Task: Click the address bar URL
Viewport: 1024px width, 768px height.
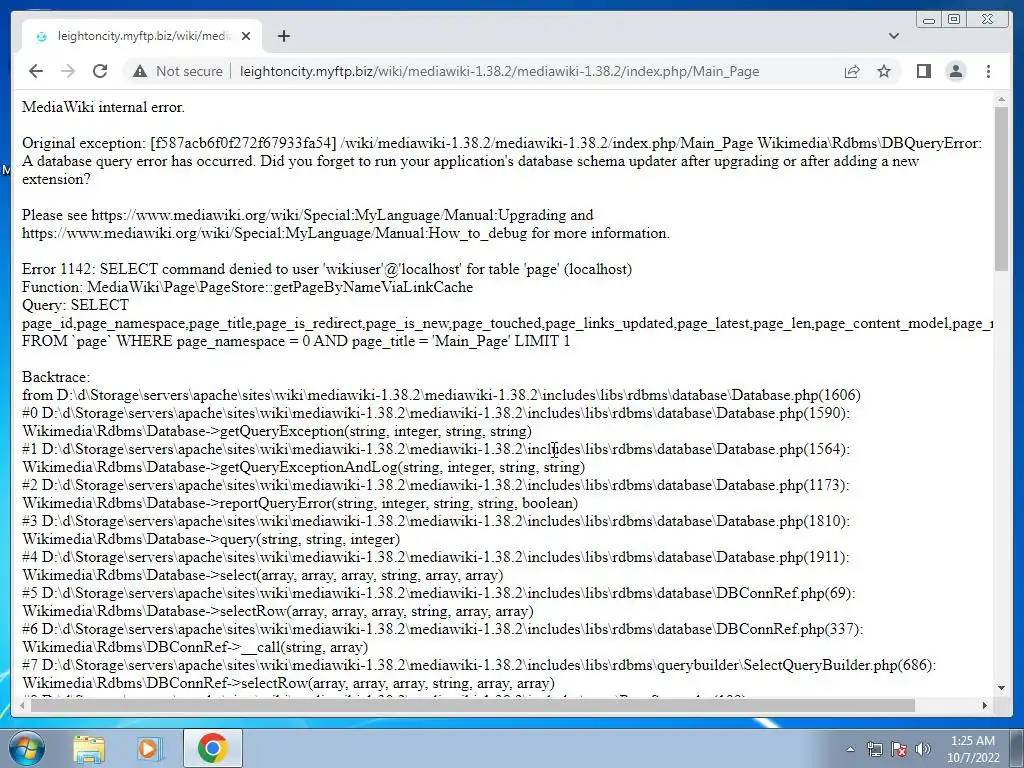Action: tap(499, 71)
